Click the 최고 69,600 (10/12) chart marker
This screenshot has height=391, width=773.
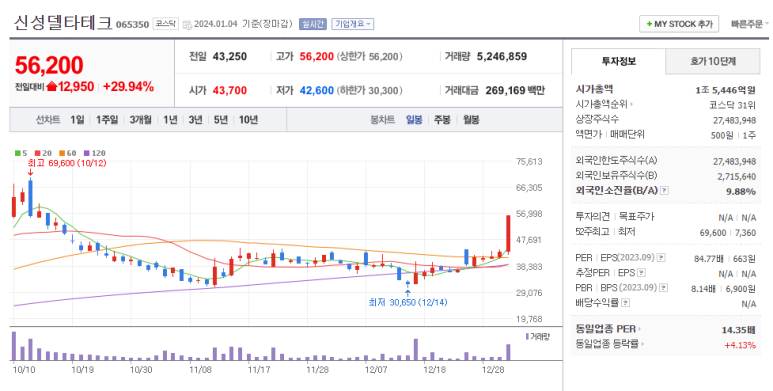pos(67,163)
